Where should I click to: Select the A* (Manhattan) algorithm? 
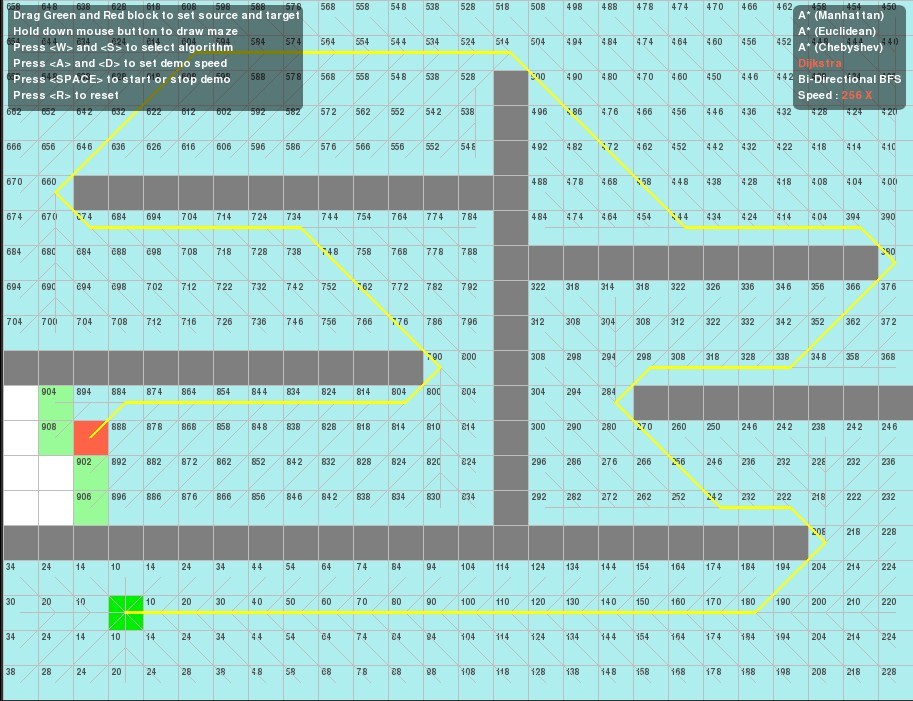click(x=841, y=16)
